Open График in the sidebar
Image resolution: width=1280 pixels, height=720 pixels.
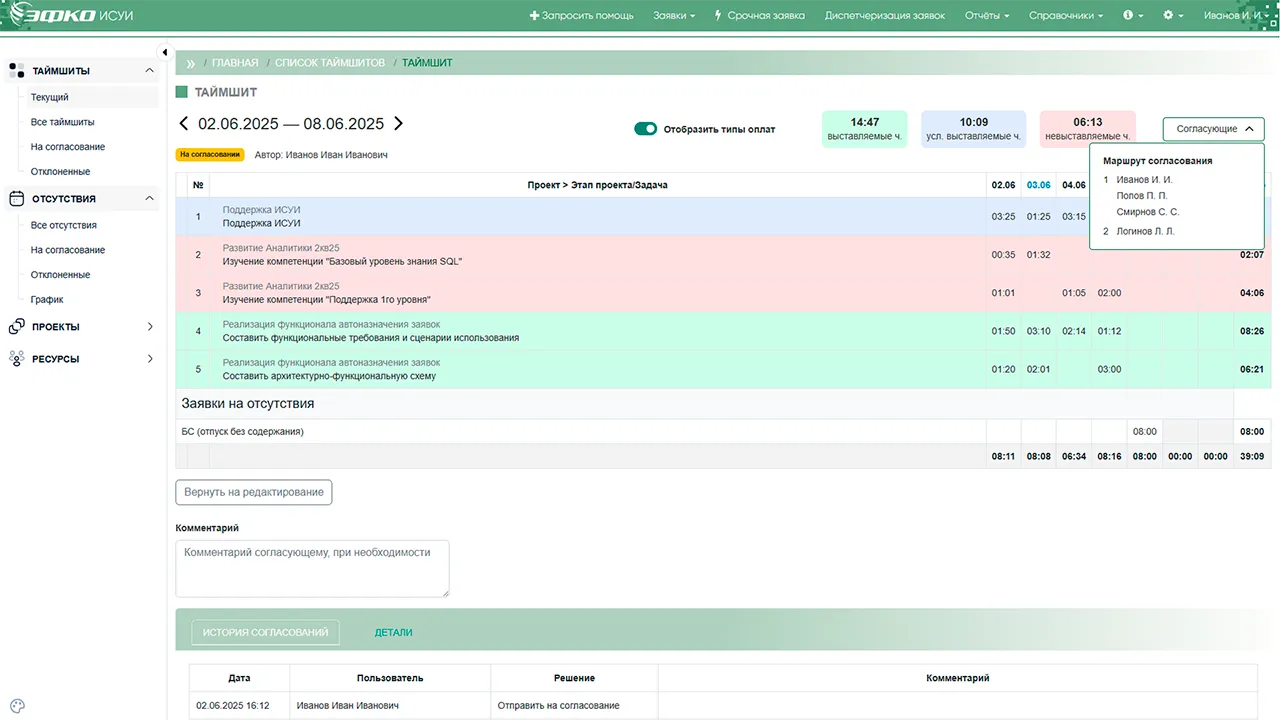(47, 300)
